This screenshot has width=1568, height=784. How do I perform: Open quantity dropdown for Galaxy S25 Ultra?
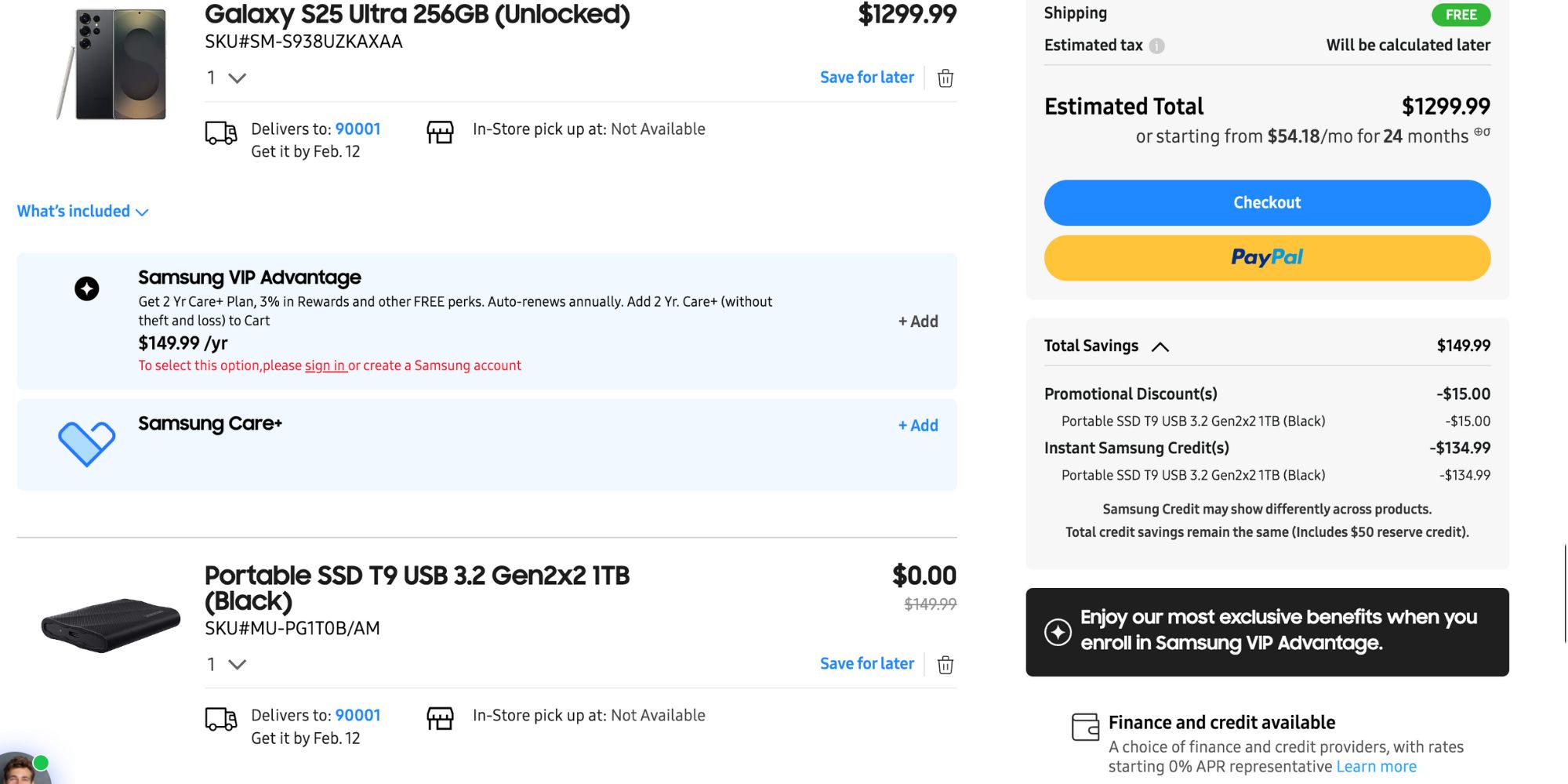(227, 78)
